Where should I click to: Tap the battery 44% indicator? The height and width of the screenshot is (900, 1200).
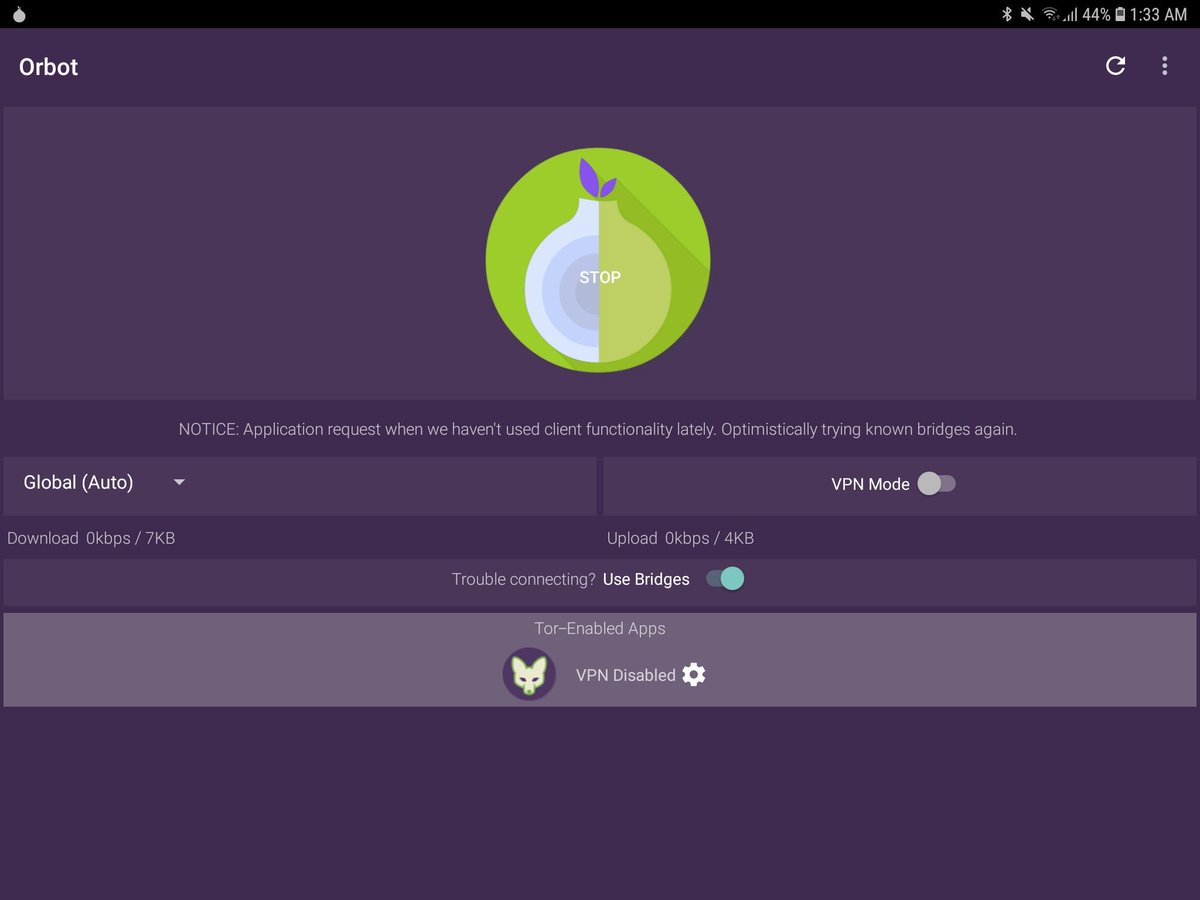click(1104, 14)
